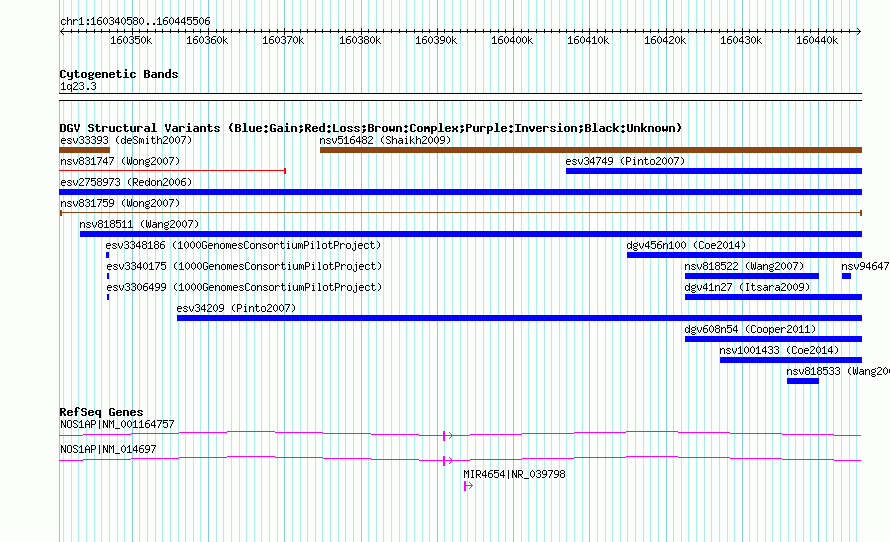Image resolution: width=890 pixels, height=542 pixels.
Task: Select the nsv831759 (Wong2007) thin brown line
Action: 461,213
